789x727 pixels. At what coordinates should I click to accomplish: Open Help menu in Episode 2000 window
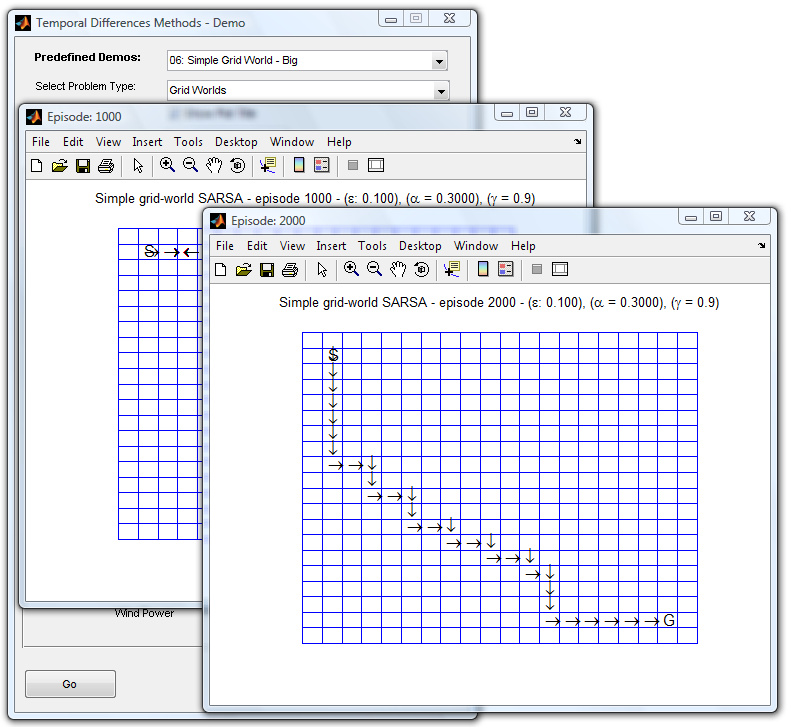click(x=523, y=246)
